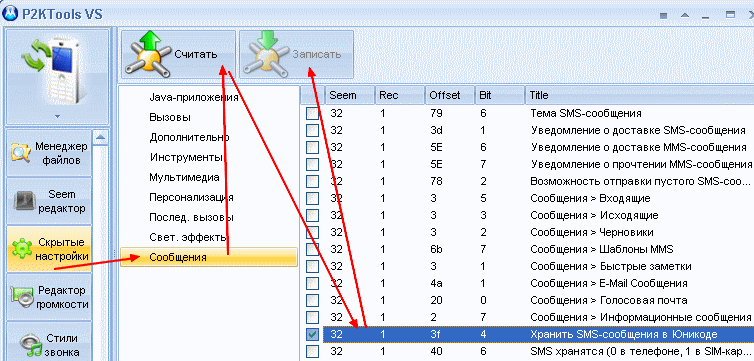Image resolution: width=754 pixels, height=361 pixels.
Task: Click the Записать (write) button
Action: [x=296, y=54]
